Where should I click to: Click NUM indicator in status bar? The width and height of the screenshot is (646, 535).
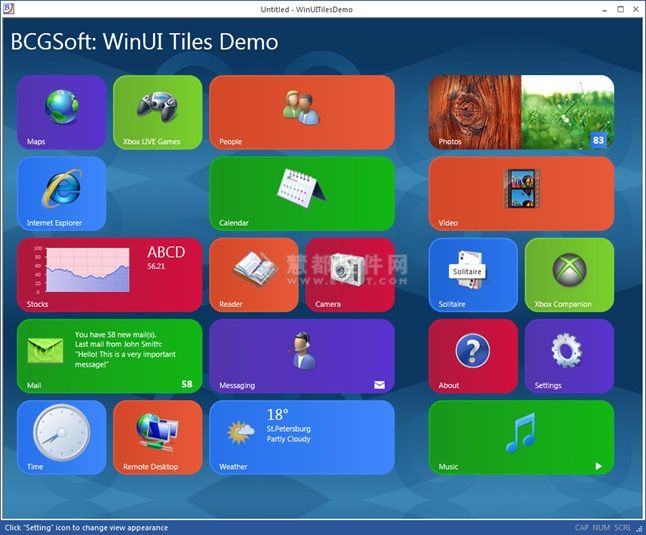pos(601,528)
